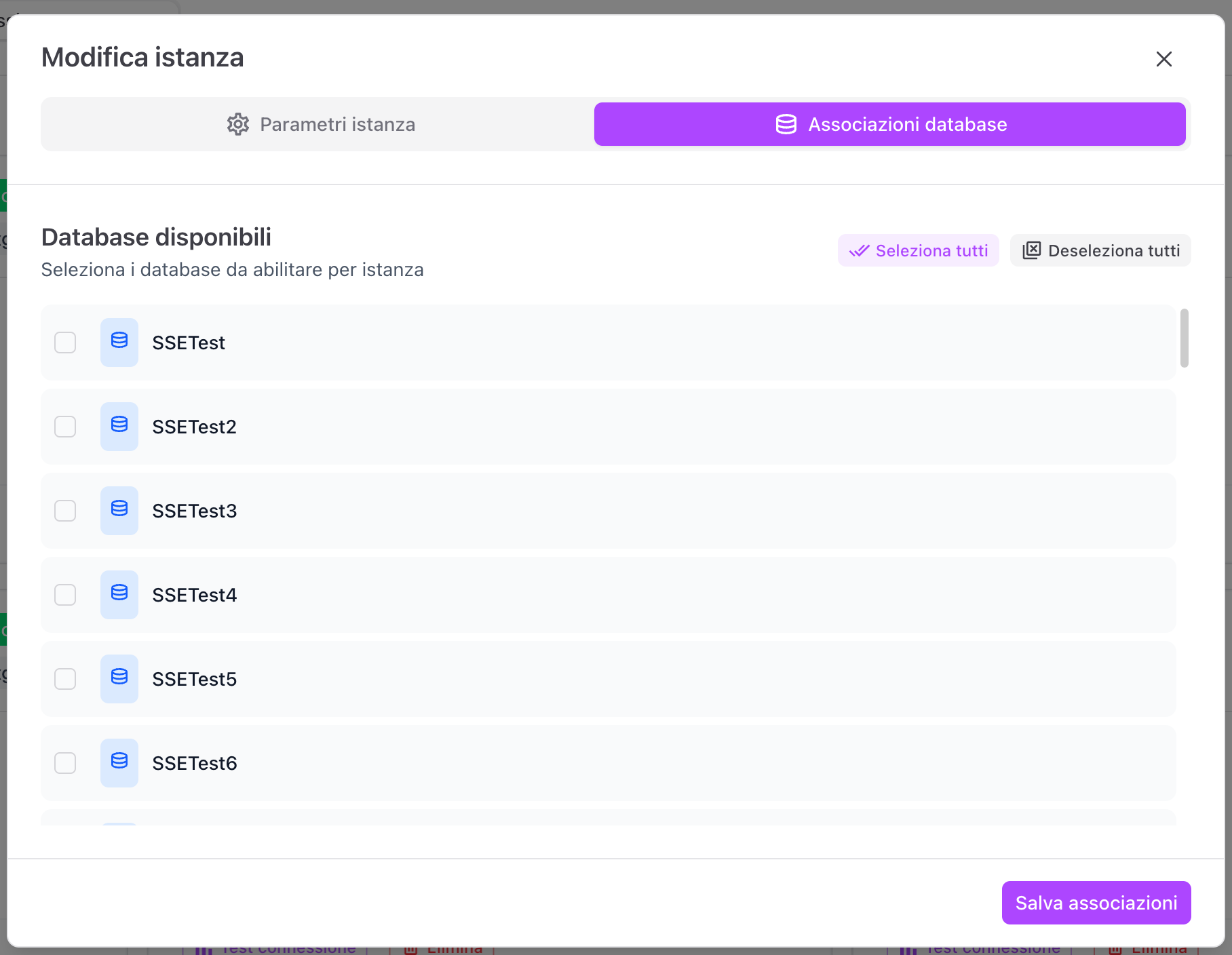
Task: Click the SSETest5 database icon
Action: [x=119, y=678]
